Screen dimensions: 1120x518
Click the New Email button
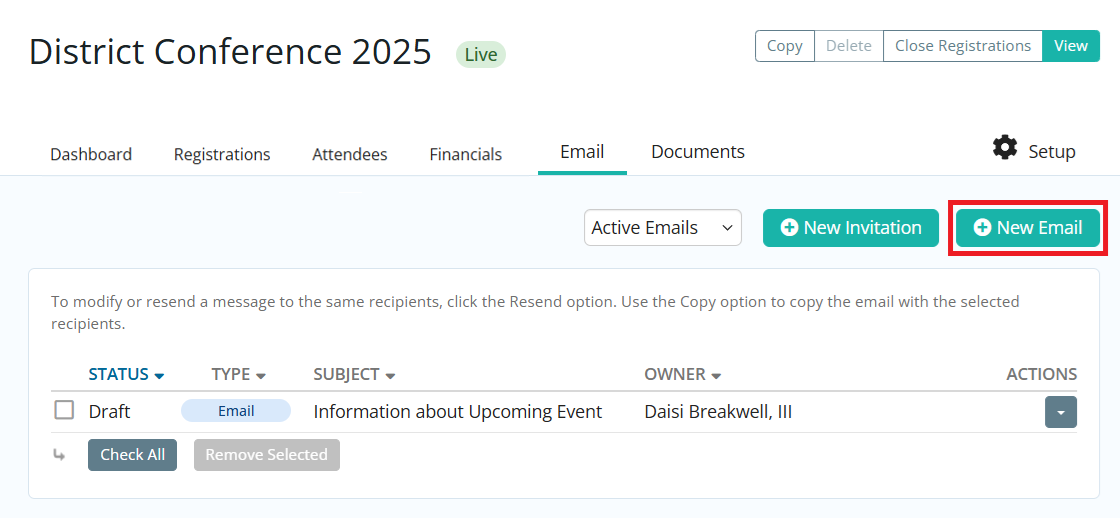[1028, 228]
